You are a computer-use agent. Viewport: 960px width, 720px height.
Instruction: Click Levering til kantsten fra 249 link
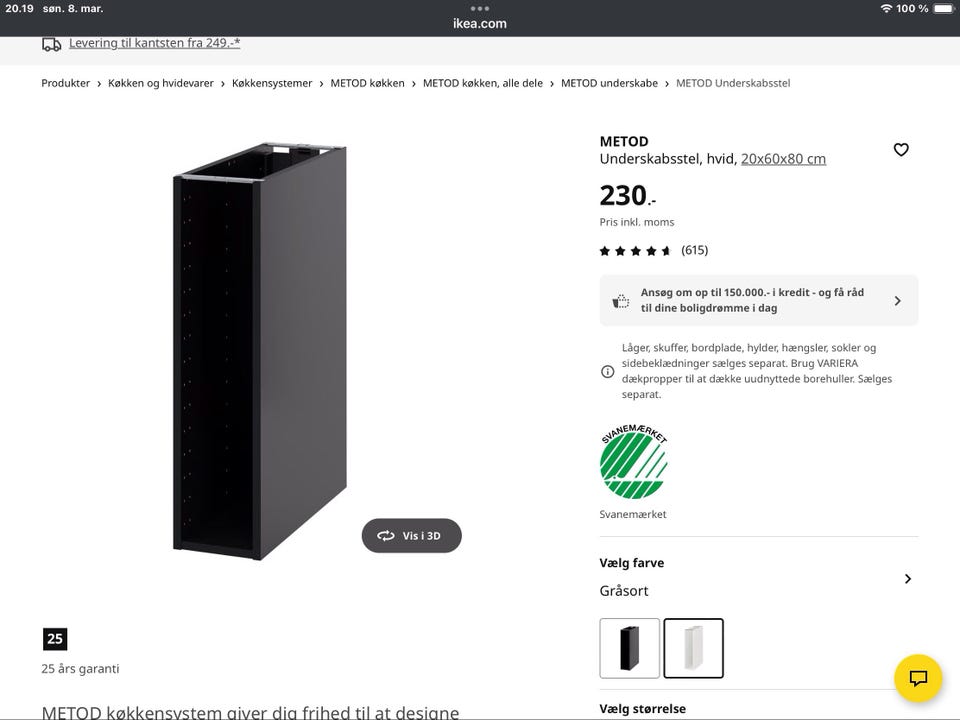[x=154, y=43]
